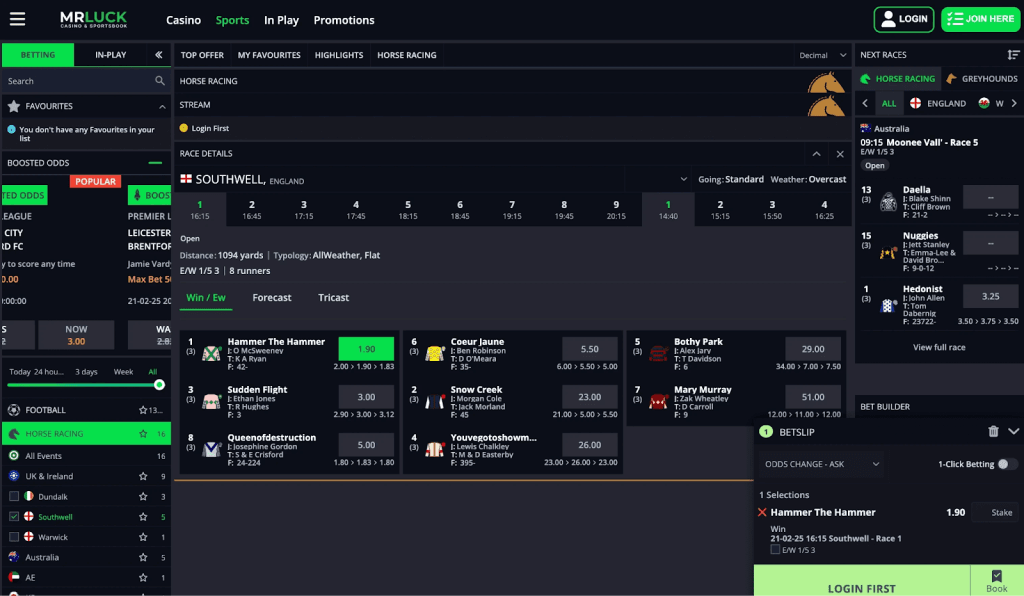The height and width of the screenshot is (596, 1024).
Task: Click Hammer The Hammer jockey silks
Action: (211, 353)
